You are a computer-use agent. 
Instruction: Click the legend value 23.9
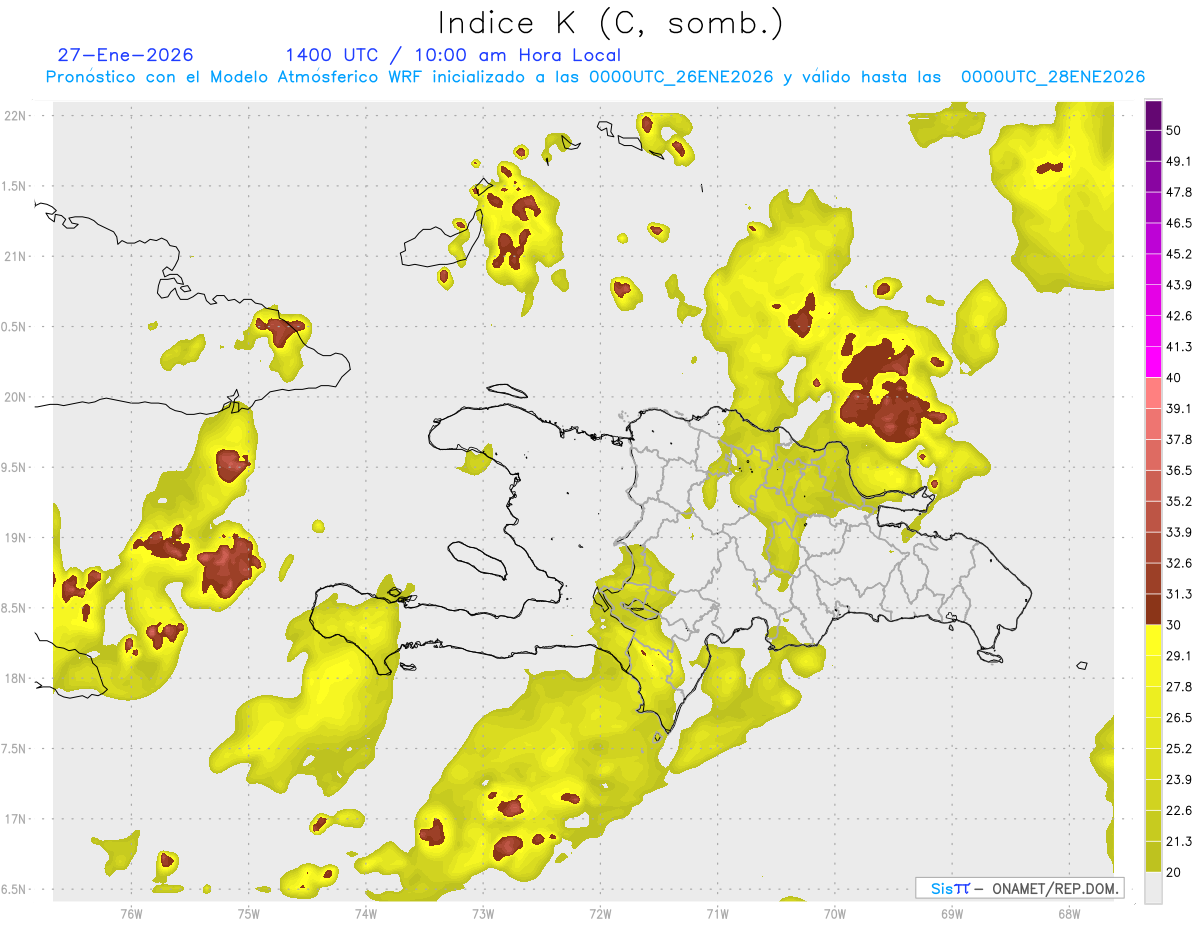pos(1180,780)
